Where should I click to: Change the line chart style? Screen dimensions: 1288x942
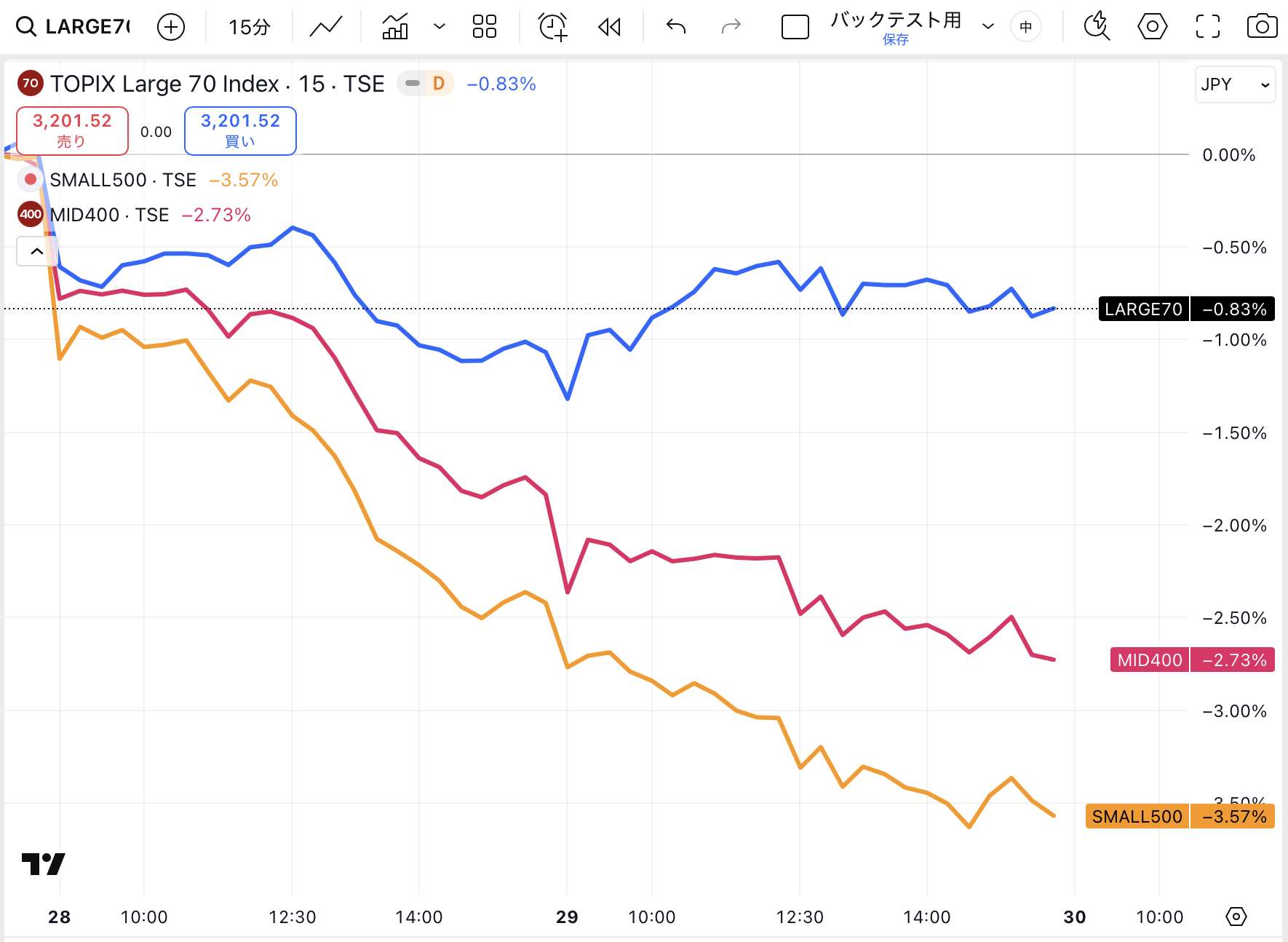pyautogui.click(x=325, y=27)
